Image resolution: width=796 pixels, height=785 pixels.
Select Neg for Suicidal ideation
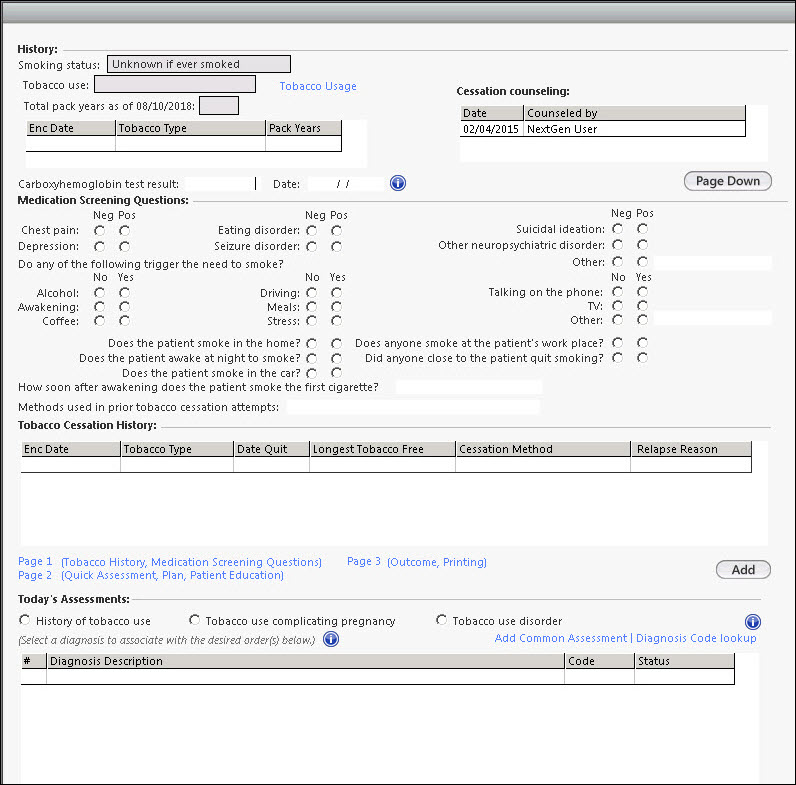point(617,229)
